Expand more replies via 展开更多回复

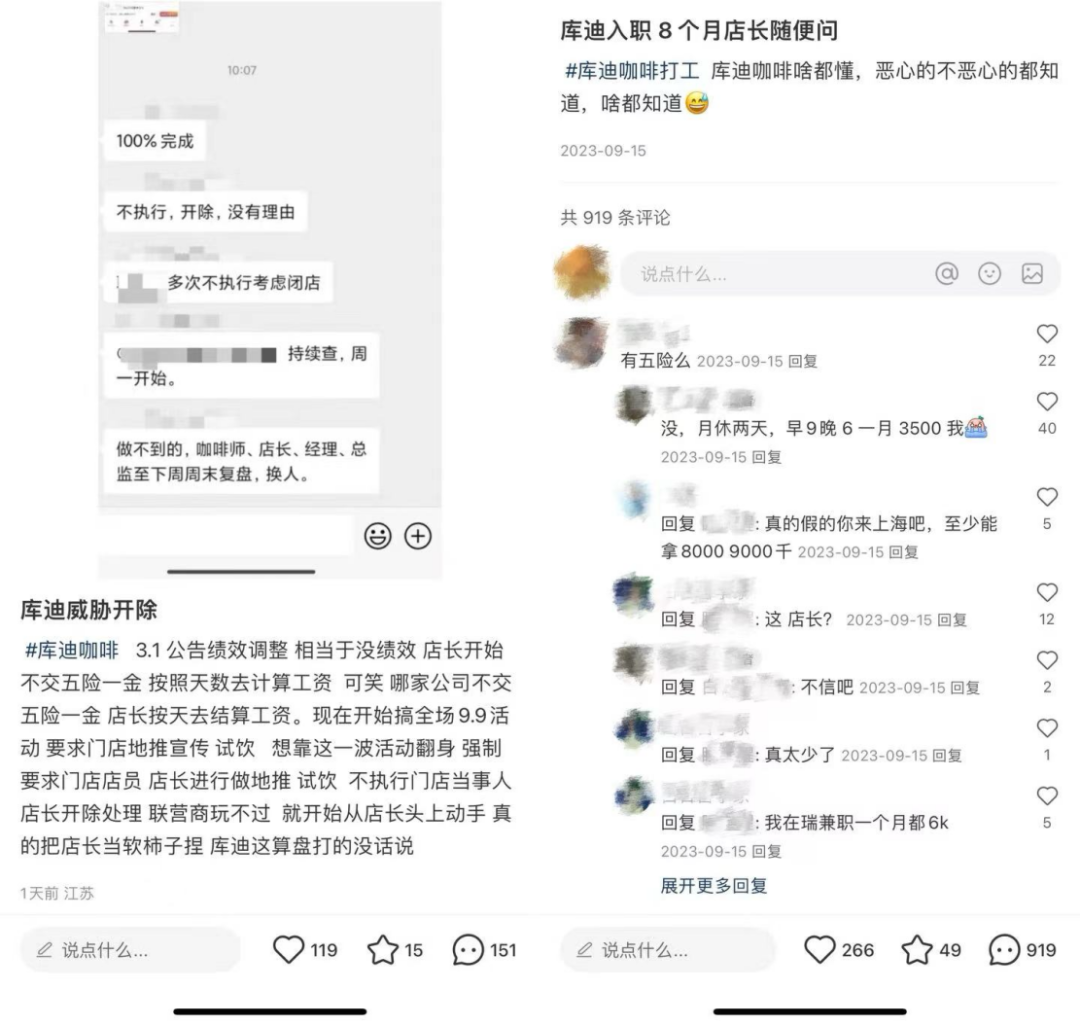714,885
